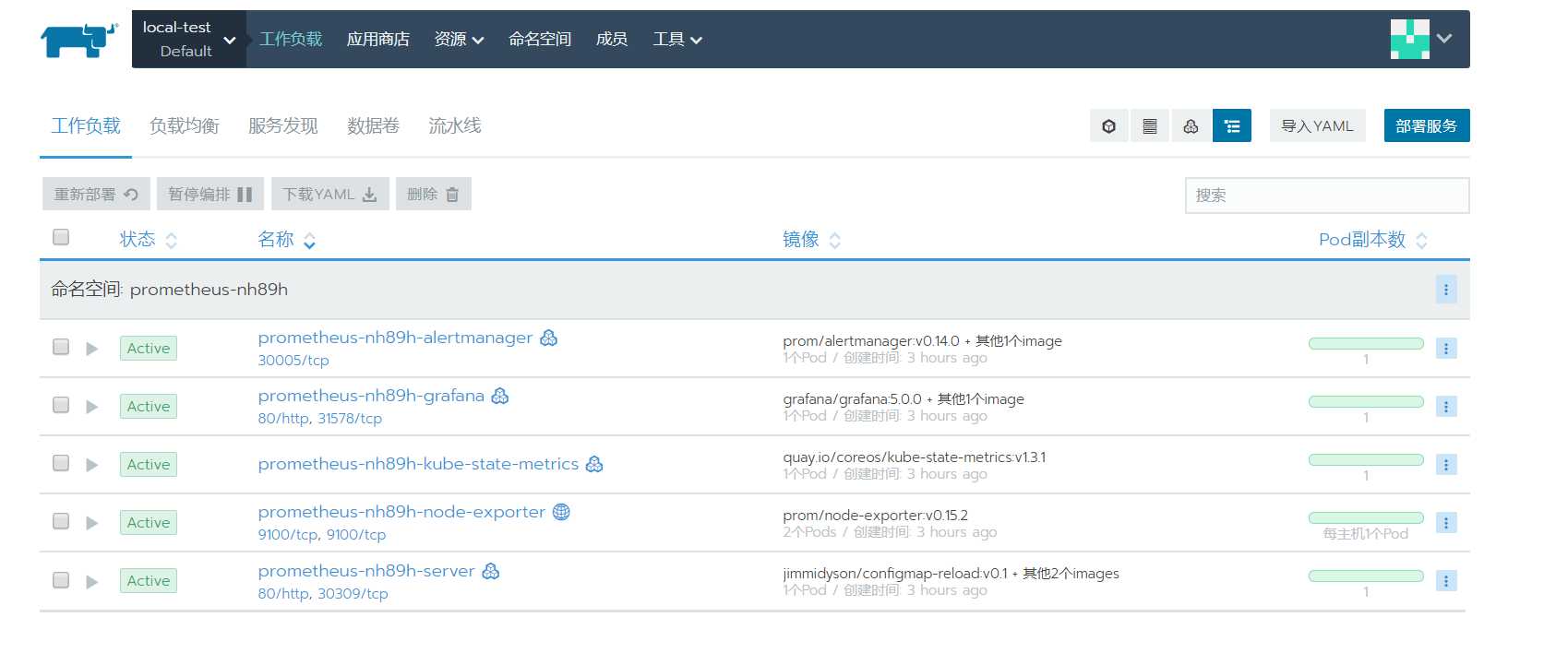Check the prometheus-nh89h-server row checkbox
The width and height of the screenshot is (1568, 653).
click(x=61, y=580)
